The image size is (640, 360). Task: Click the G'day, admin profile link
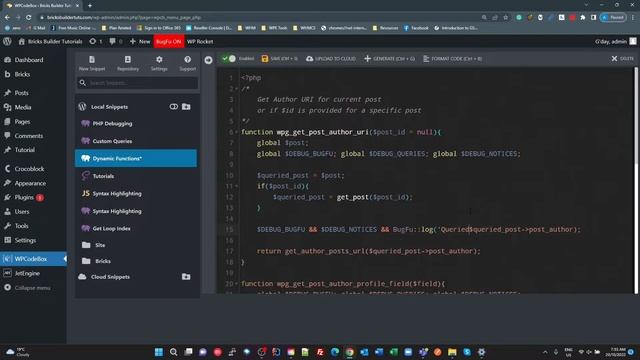616,41
